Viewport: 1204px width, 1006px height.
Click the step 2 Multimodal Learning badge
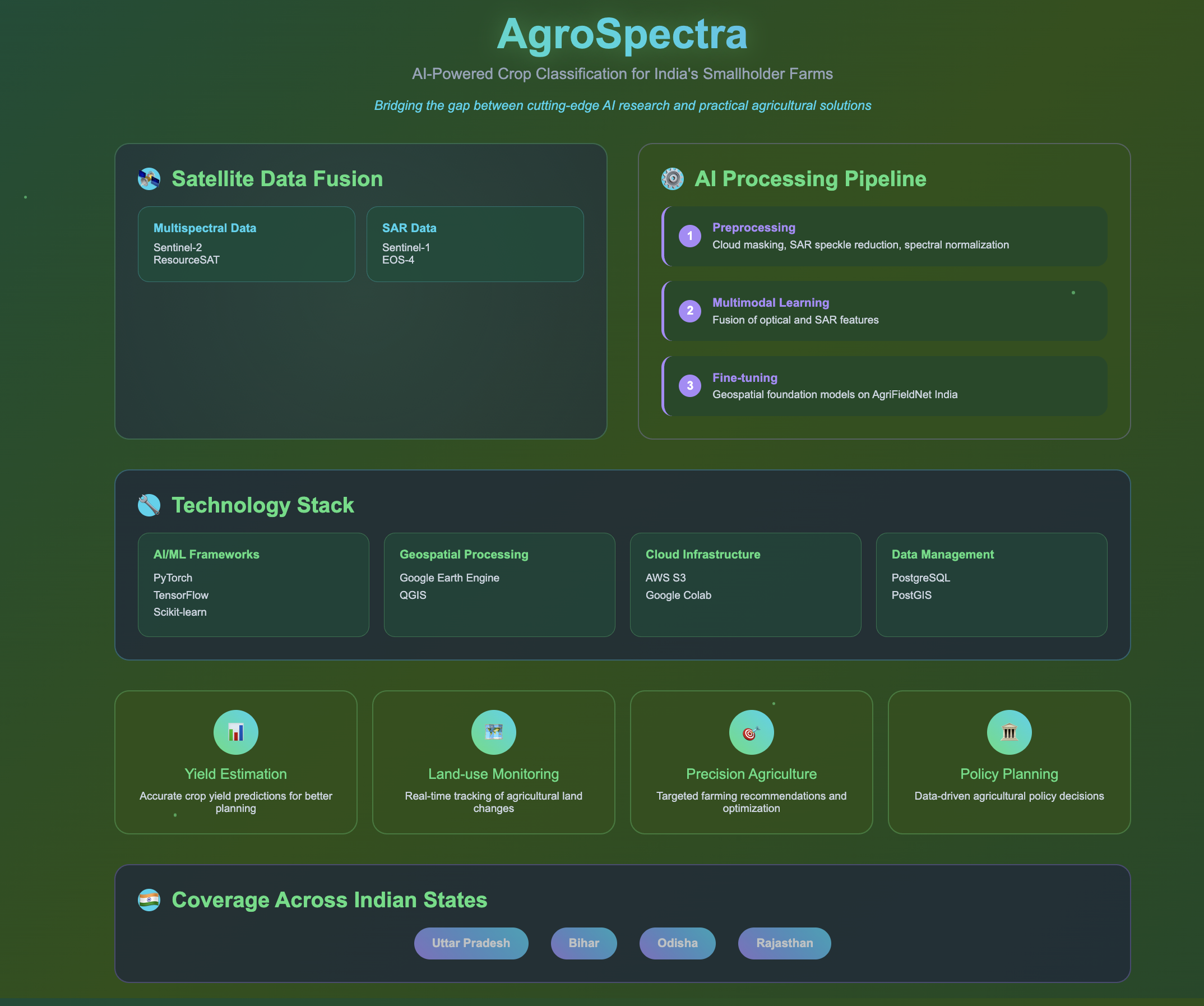pyautogui.click(x=689, y=311)
